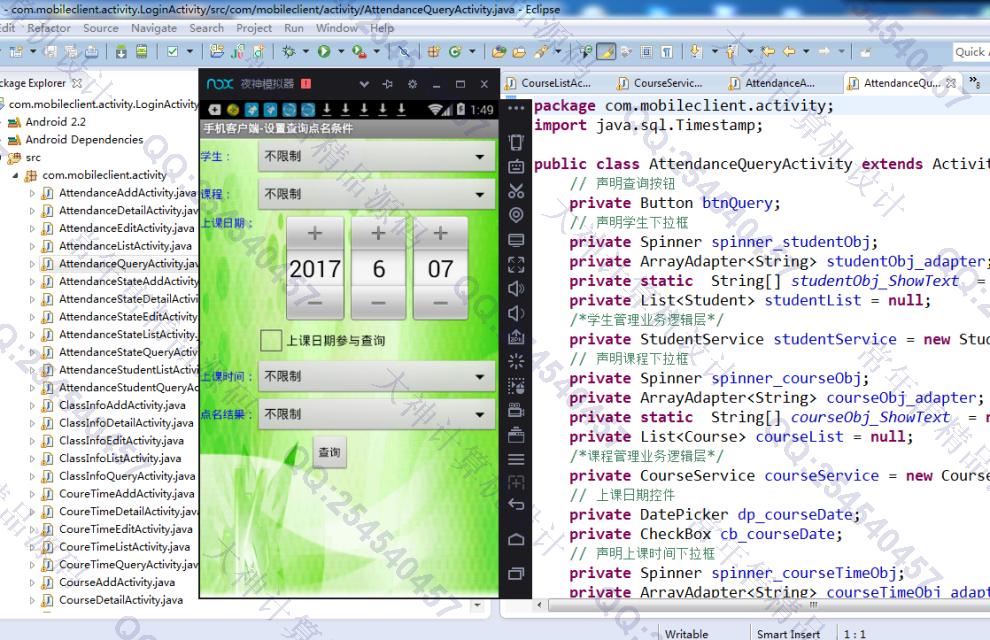Check the 上课日期参与查询 checkbox

[271, 340]
